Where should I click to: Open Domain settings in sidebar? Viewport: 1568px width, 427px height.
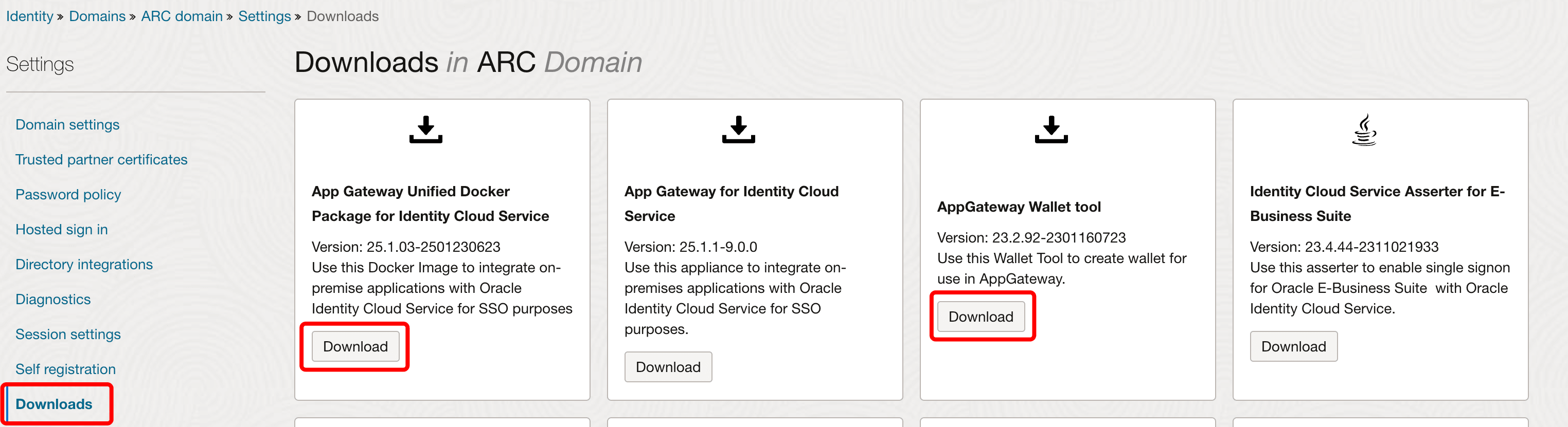(x=67, y=125)
